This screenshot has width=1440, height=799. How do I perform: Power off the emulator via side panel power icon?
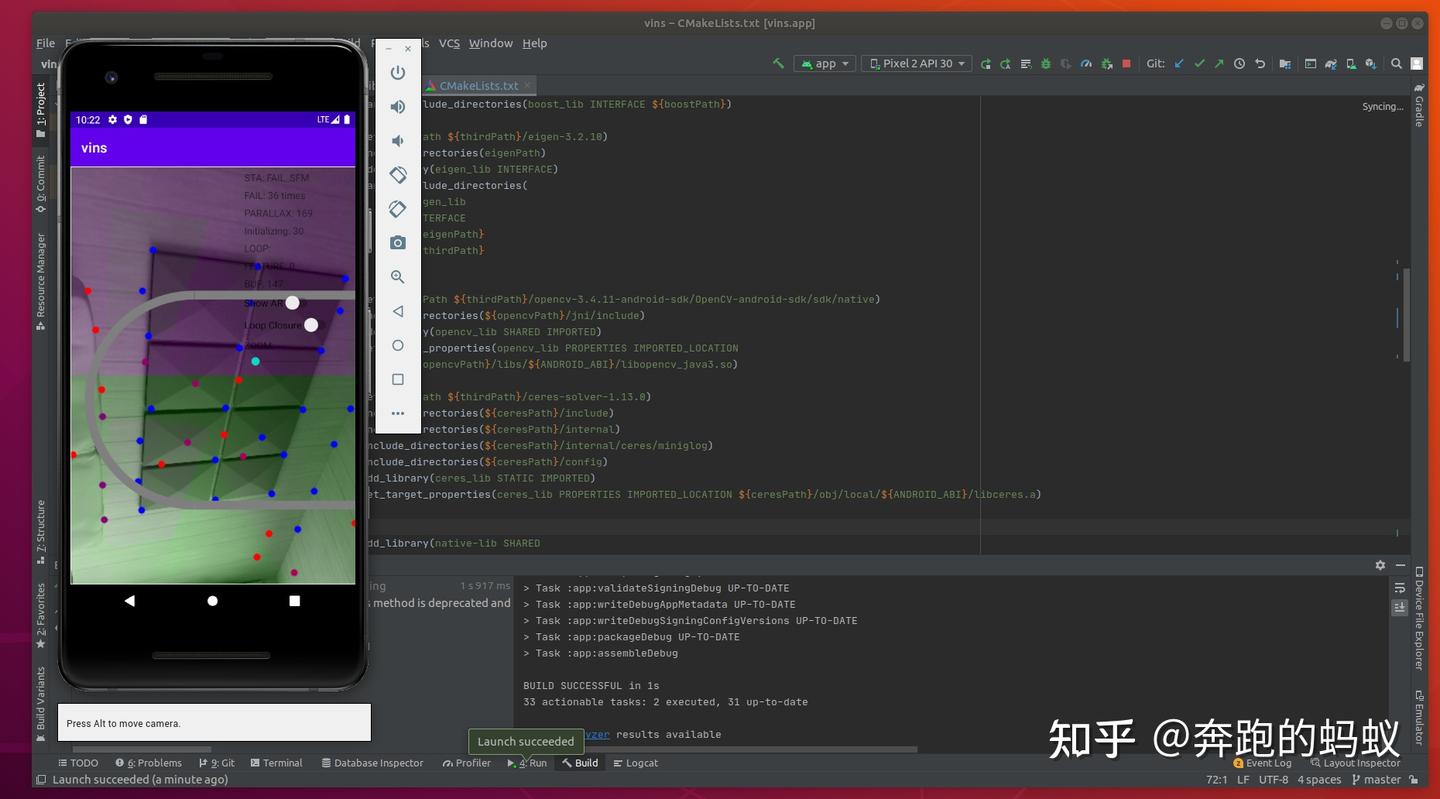tap(397, 72)
